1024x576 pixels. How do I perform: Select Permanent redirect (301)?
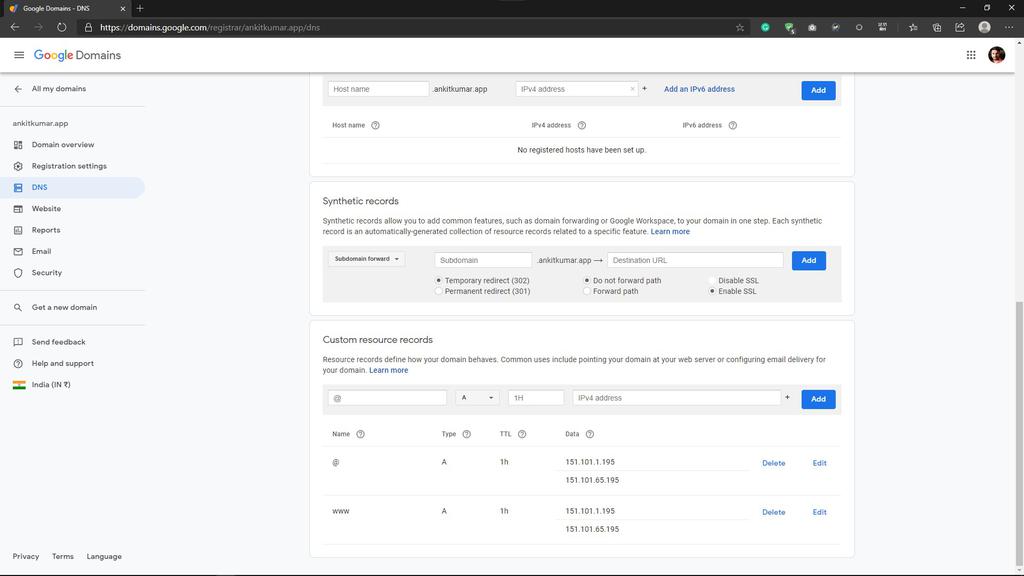(x=439, y=291)
